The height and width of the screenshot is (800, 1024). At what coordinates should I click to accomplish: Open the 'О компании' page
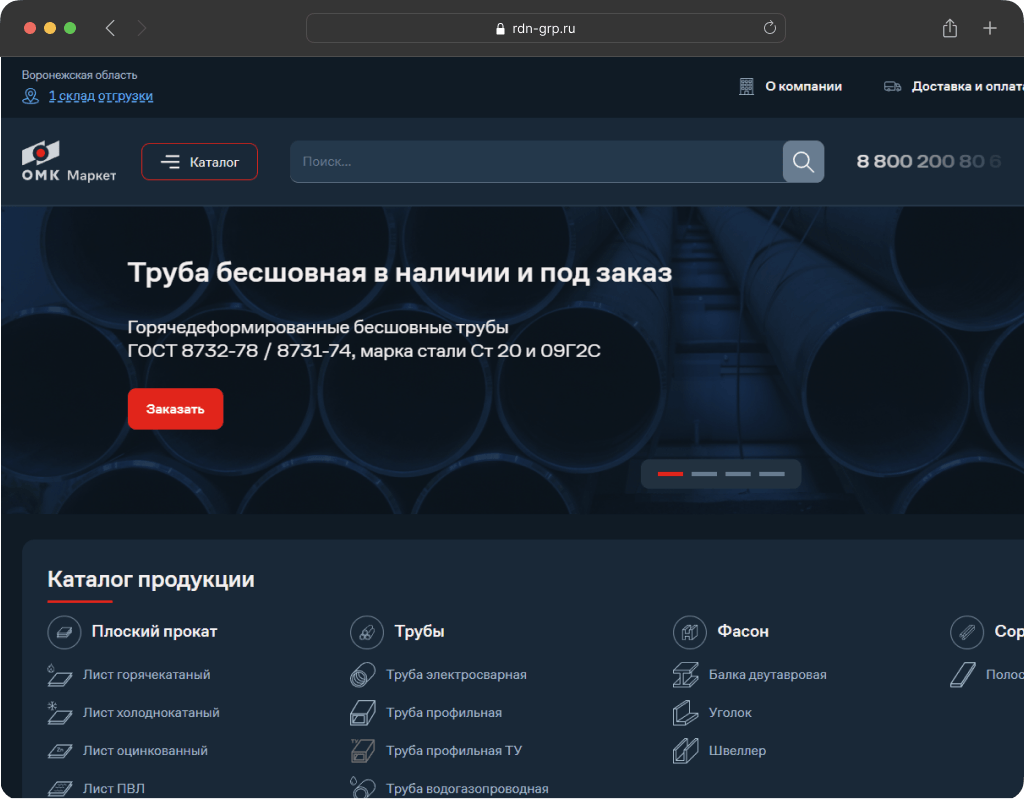click(x=803, y=86)
